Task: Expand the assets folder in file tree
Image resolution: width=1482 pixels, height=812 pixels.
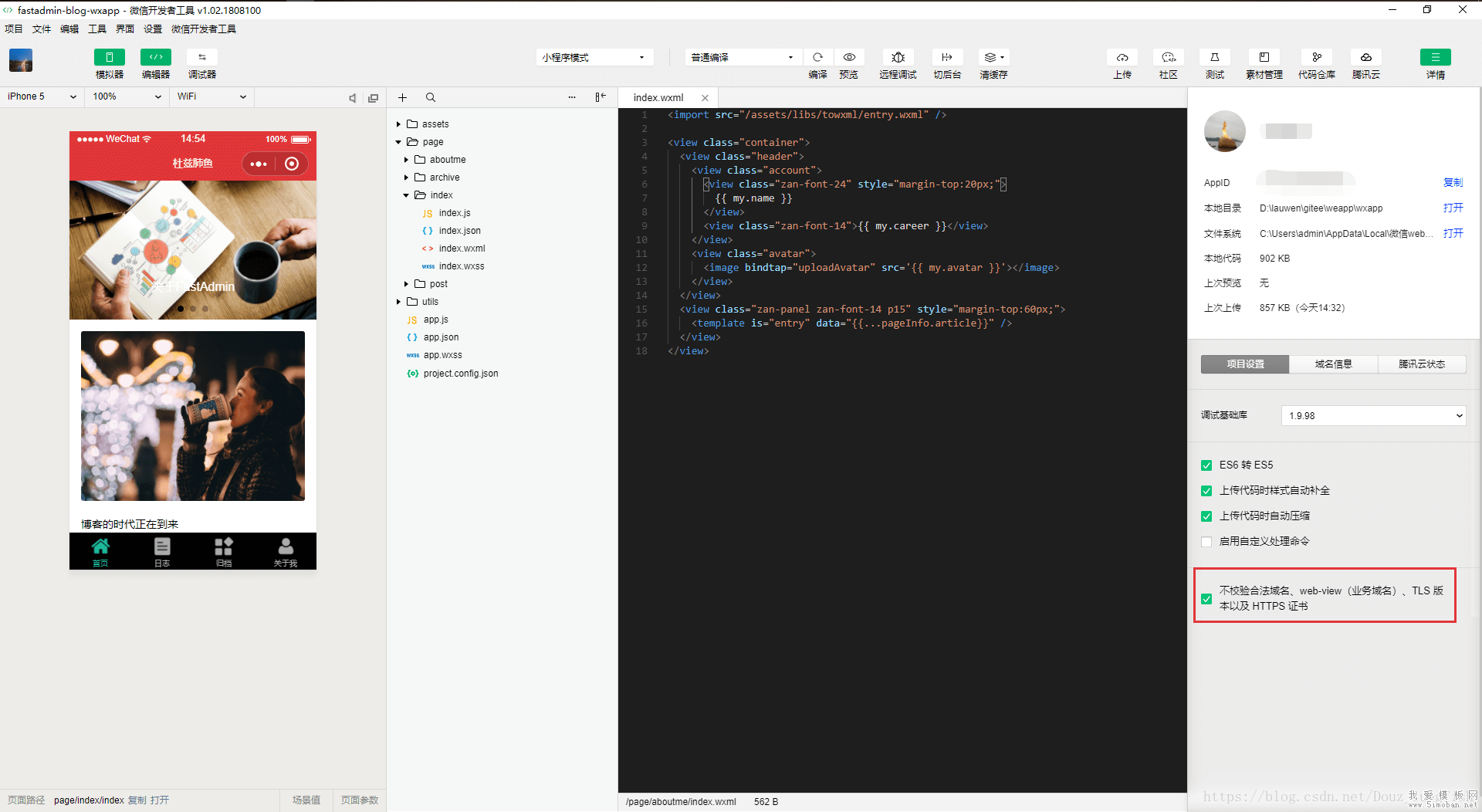Action: click(x=435, y=124)
